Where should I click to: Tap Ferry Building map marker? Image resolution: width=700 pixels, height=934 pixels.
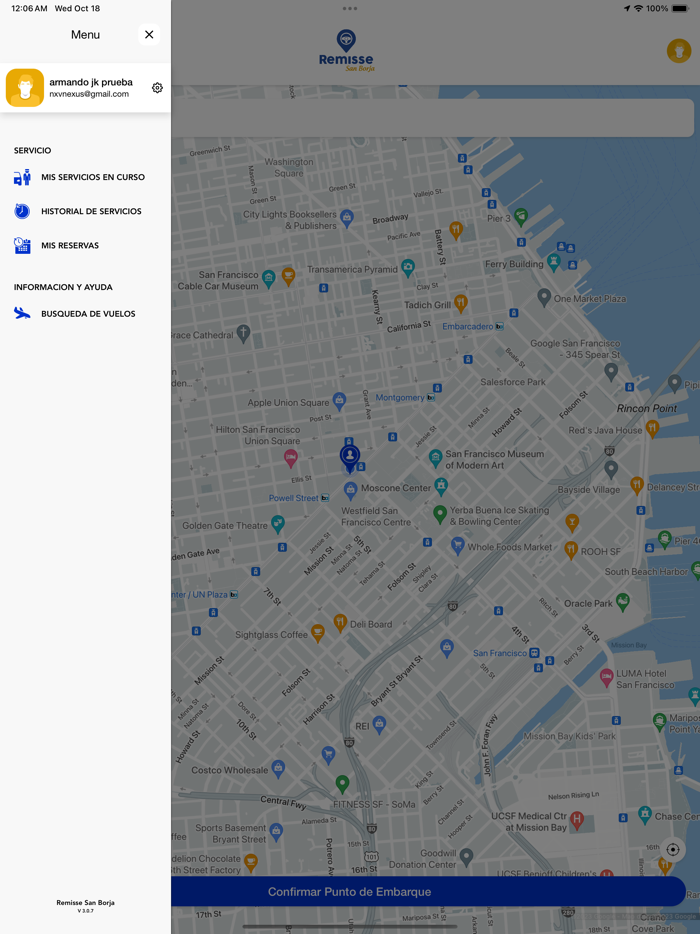tap(554, 262)
